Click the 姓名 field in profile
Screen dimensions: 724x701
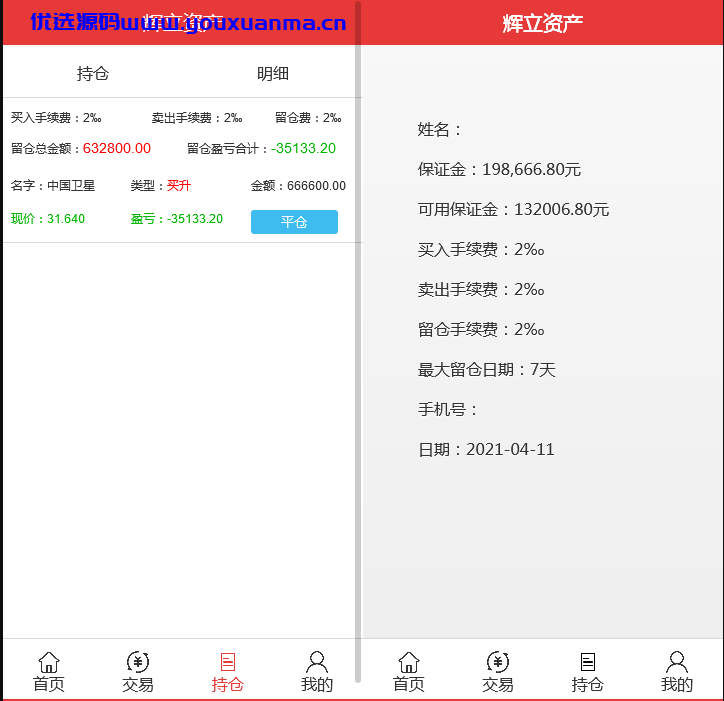click(439, 129)
